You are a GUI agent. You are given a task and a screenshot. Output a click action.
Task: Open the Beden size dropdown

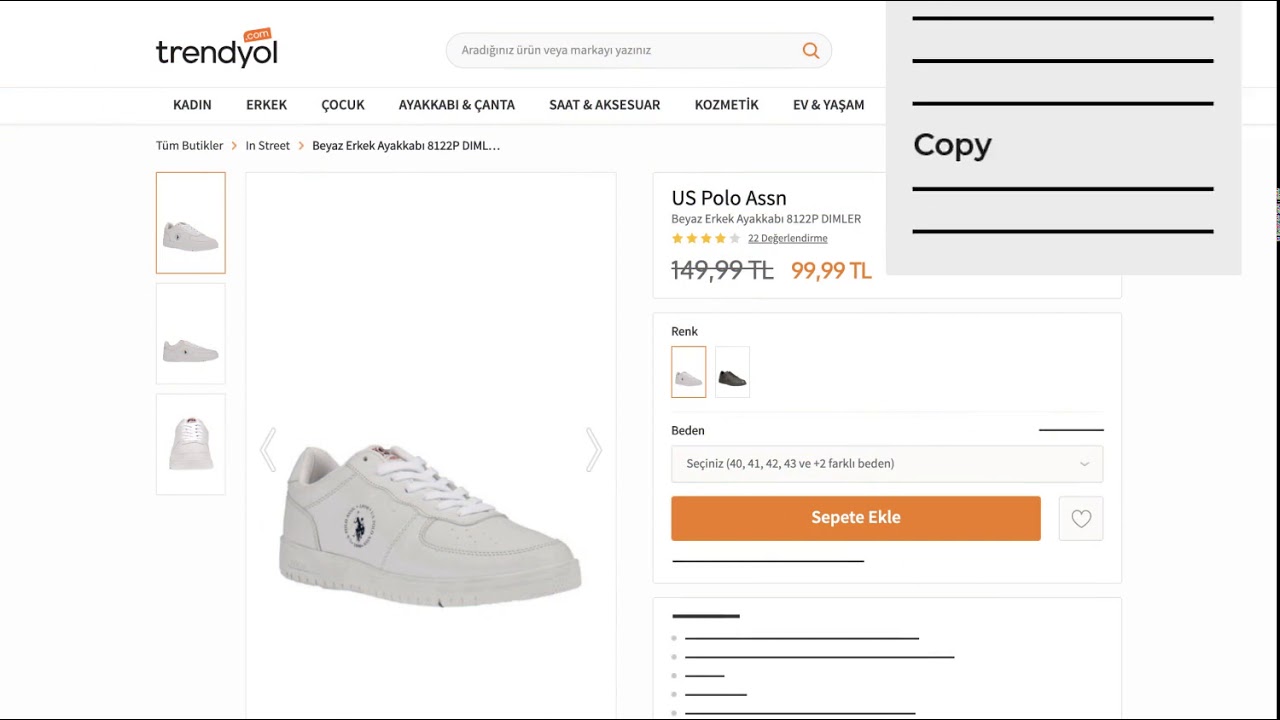tap(887, 464)
